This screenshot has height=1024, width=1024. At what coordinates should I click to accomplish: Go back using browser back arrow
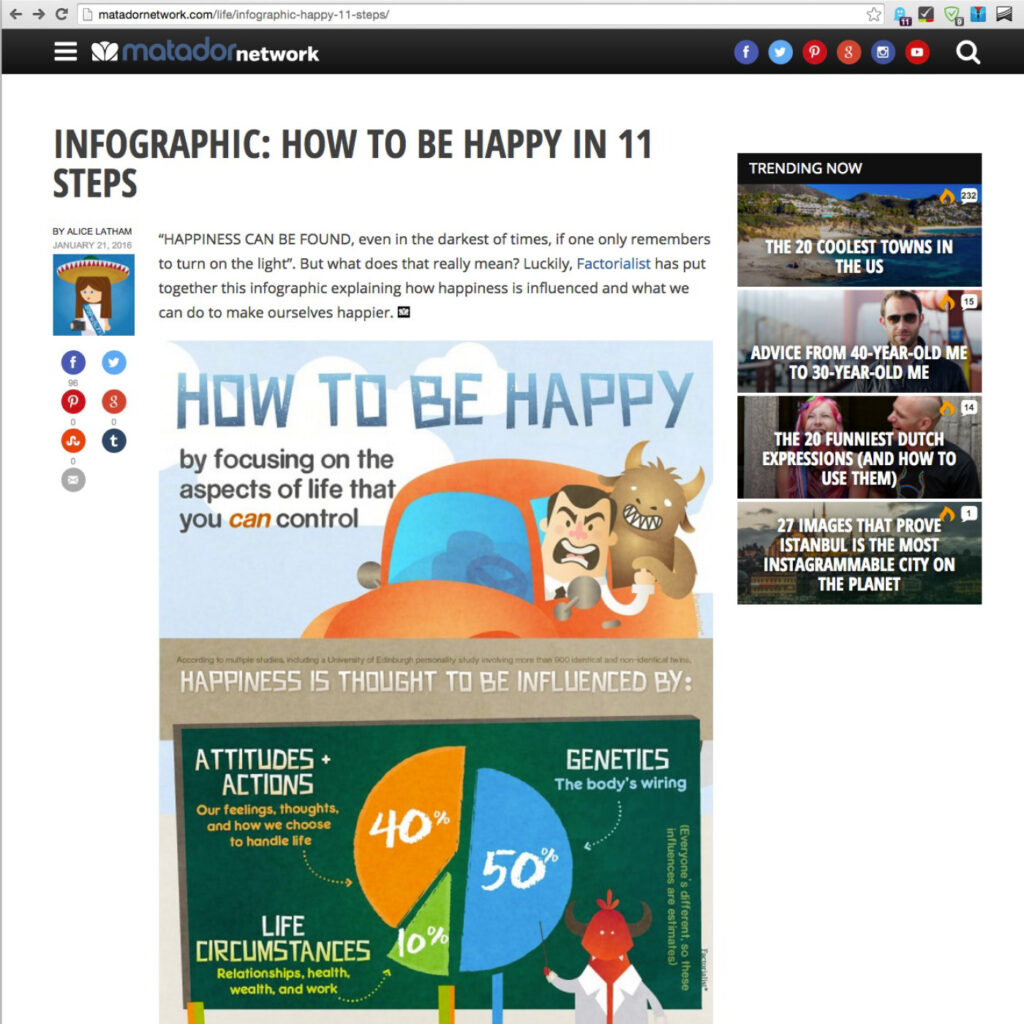pyautogui.click(x=14, y=14)
